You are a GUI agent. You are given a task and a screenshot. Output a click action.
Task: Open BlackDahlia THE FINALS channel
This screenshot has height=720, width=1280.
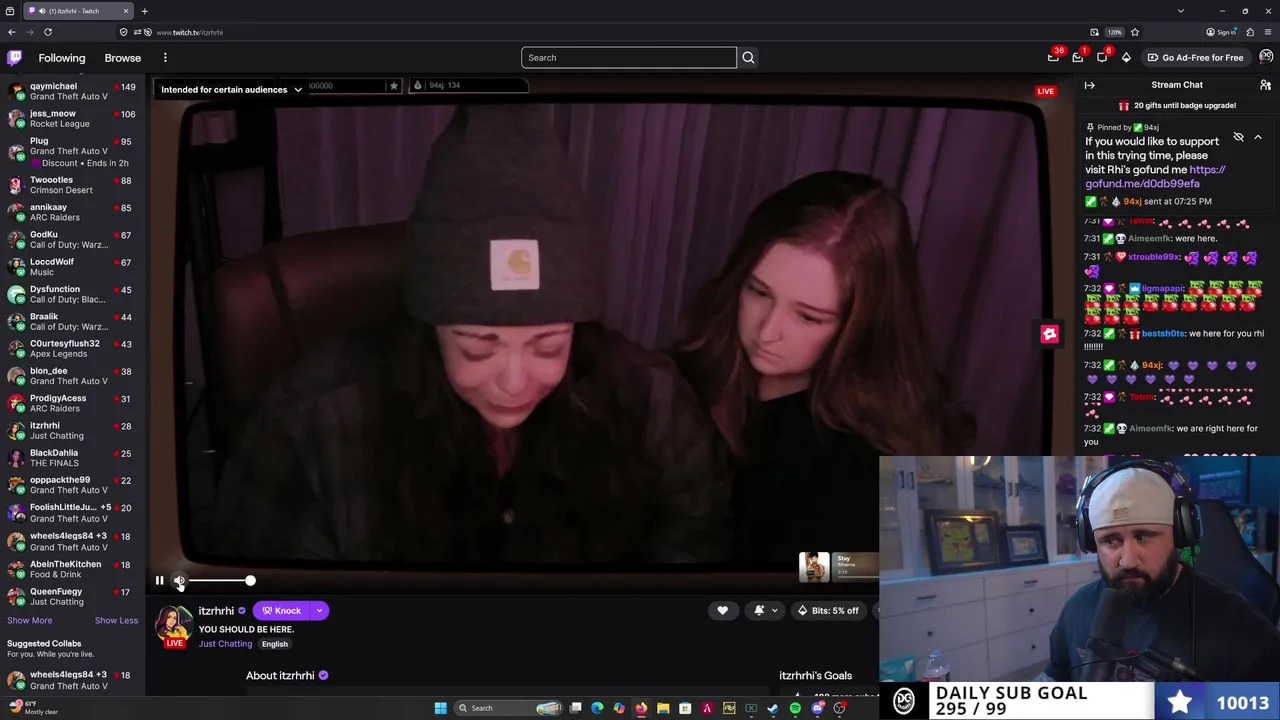(x=72, y=458)
